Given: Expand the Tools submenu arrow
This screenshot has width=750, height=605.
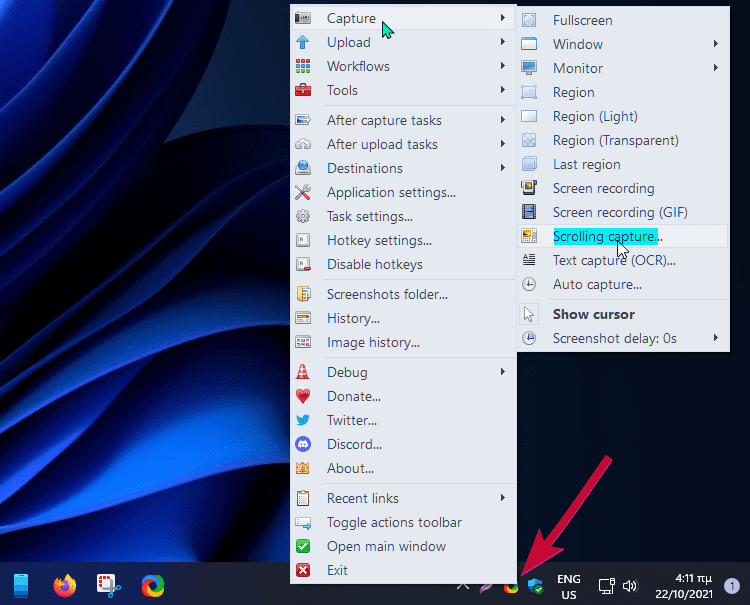Looking at the screenshot, I should coord(502,89).
